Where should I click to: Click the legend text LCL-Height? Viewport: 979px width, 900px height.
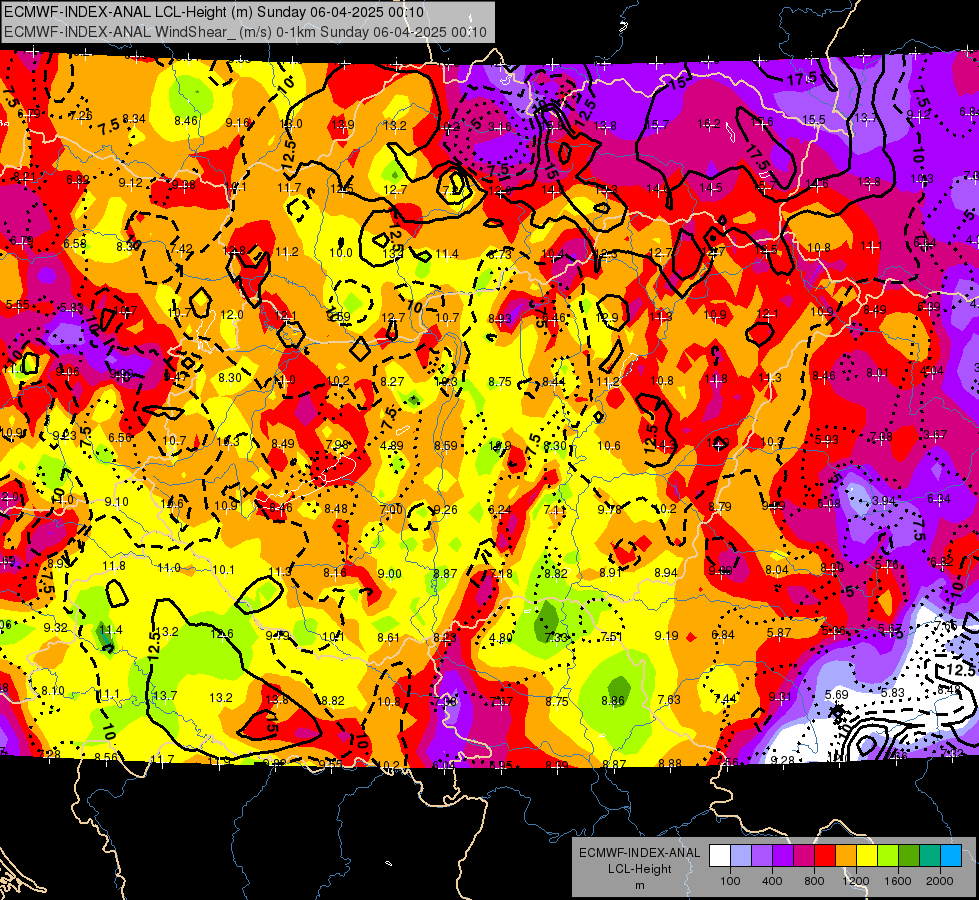point(639,869)
